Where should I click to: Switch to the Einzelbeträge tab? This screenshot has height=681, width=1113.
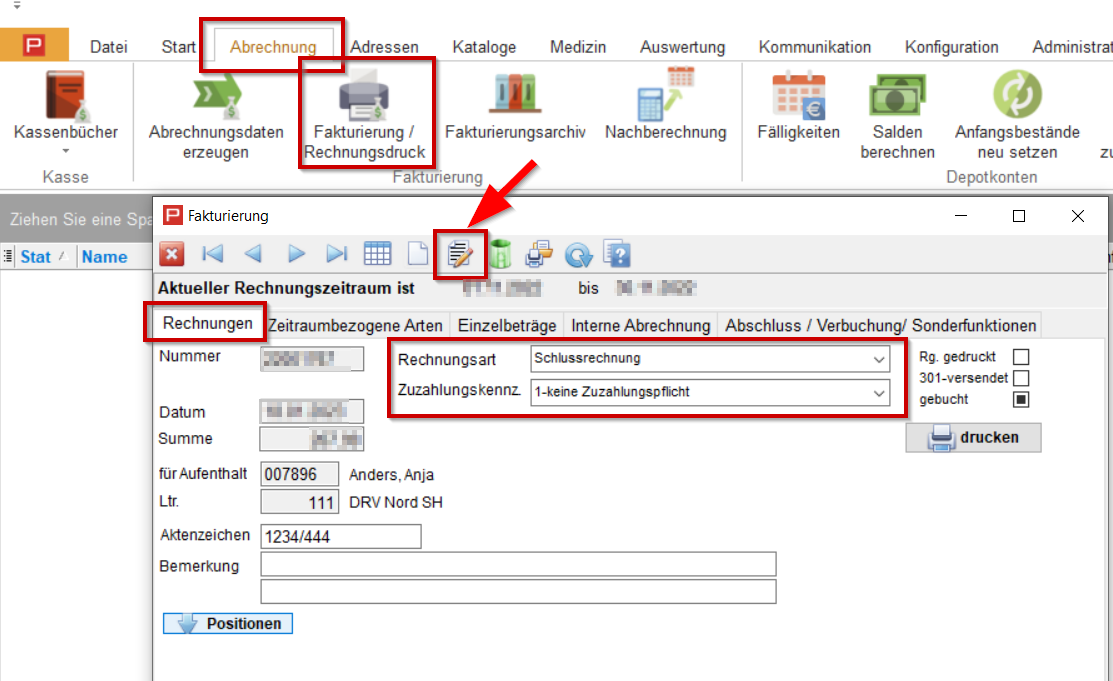tap(506, 325)
